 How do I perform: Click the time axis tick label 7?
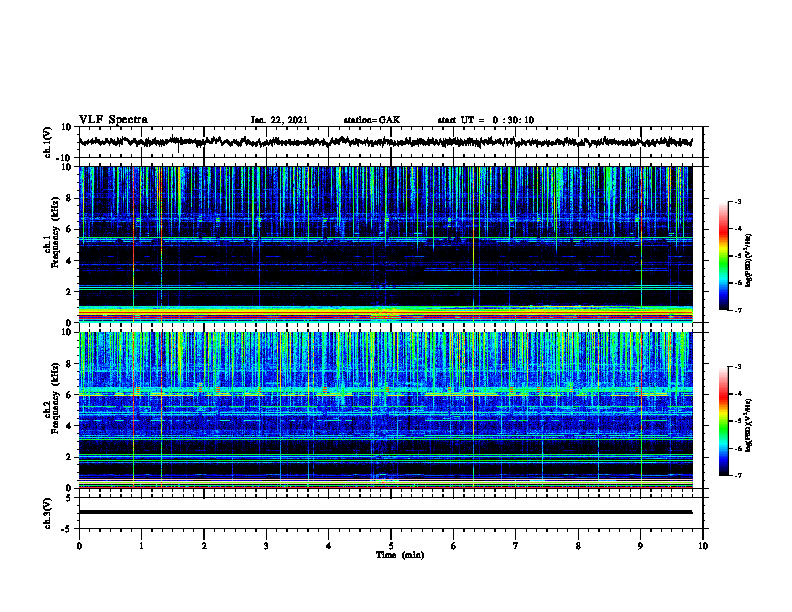516,546
